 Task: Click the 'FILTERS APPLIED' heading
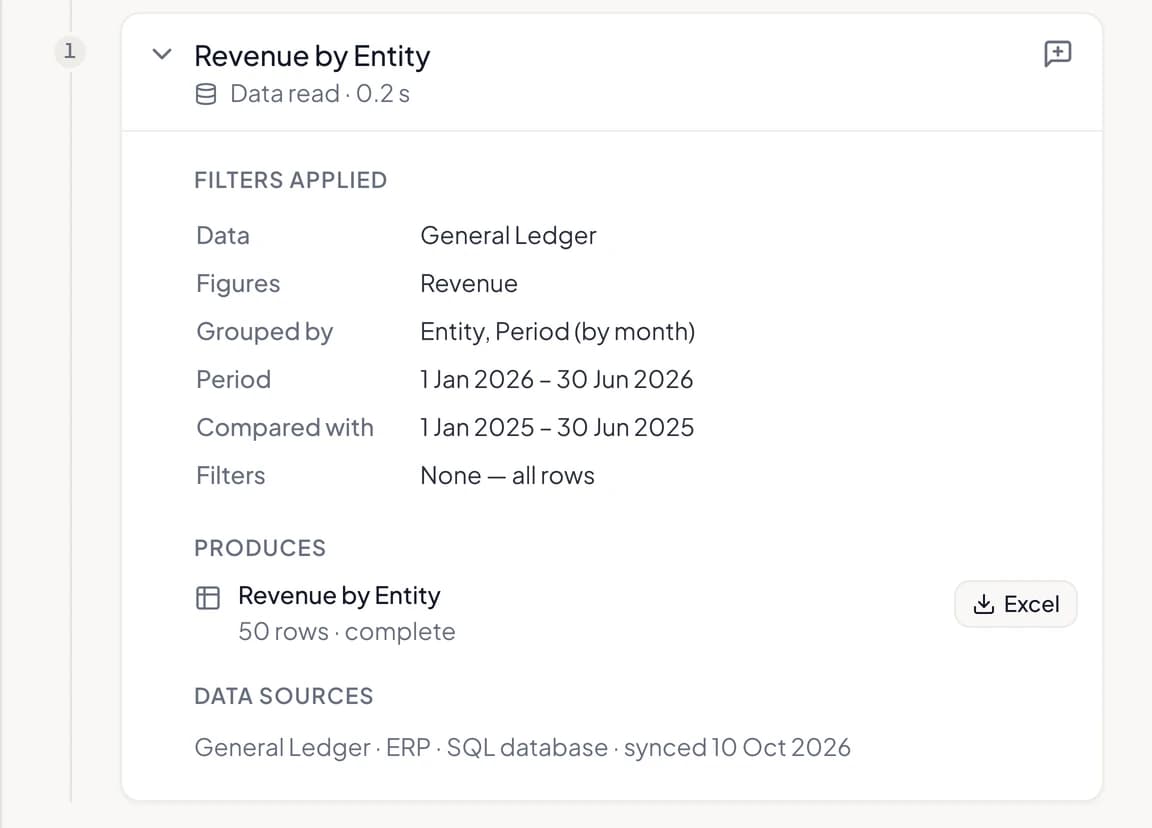290,180
